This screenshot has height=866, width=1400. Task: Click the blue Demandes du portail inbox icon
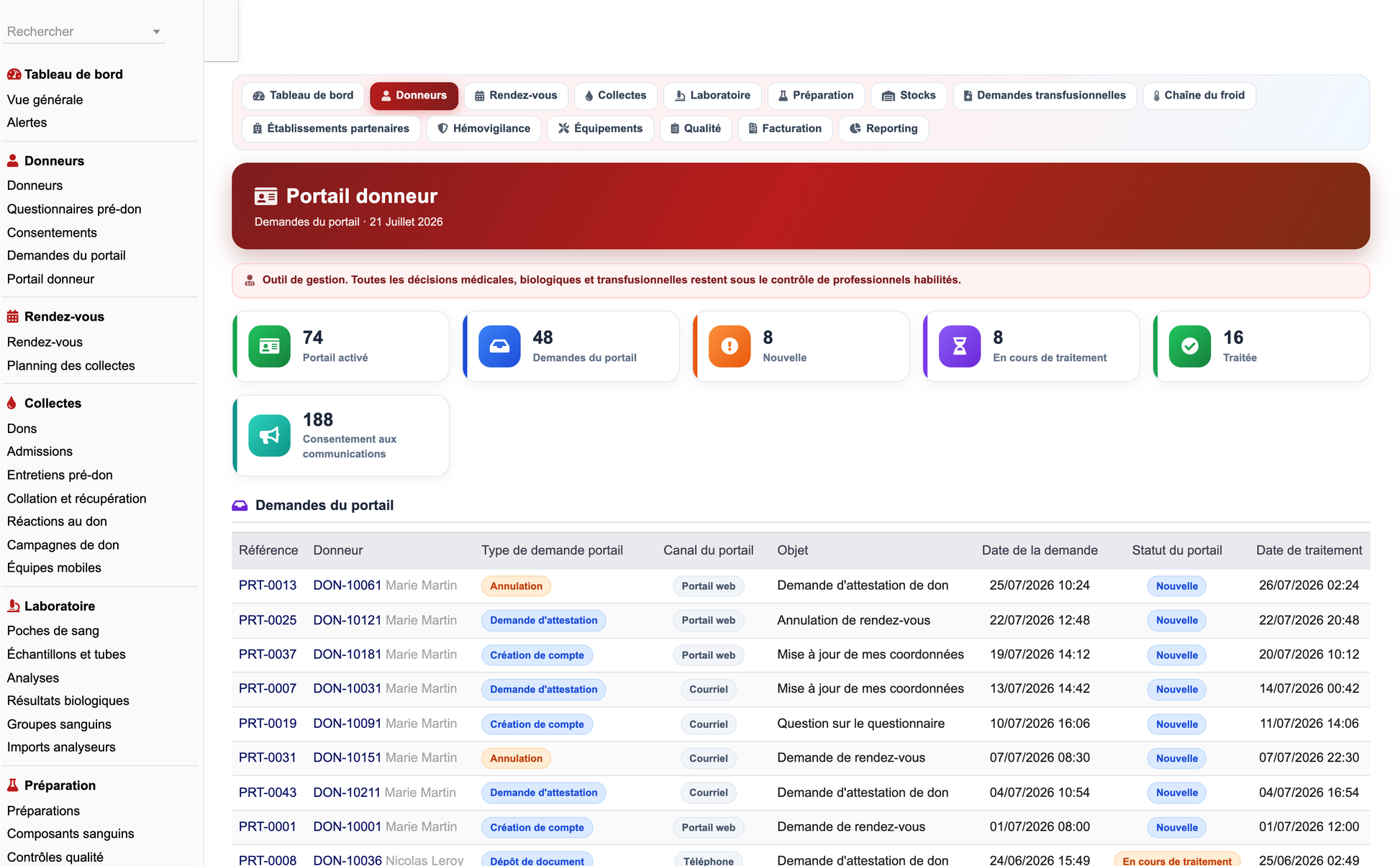499,347
